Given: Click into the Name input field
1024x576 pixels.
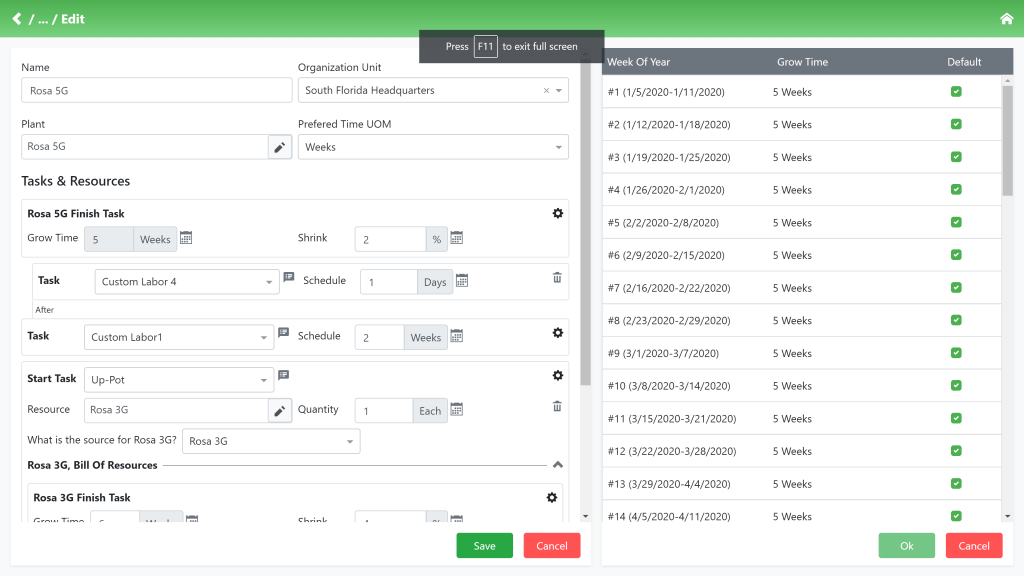Looking at the screenshot, I should [x=156, y=90].
